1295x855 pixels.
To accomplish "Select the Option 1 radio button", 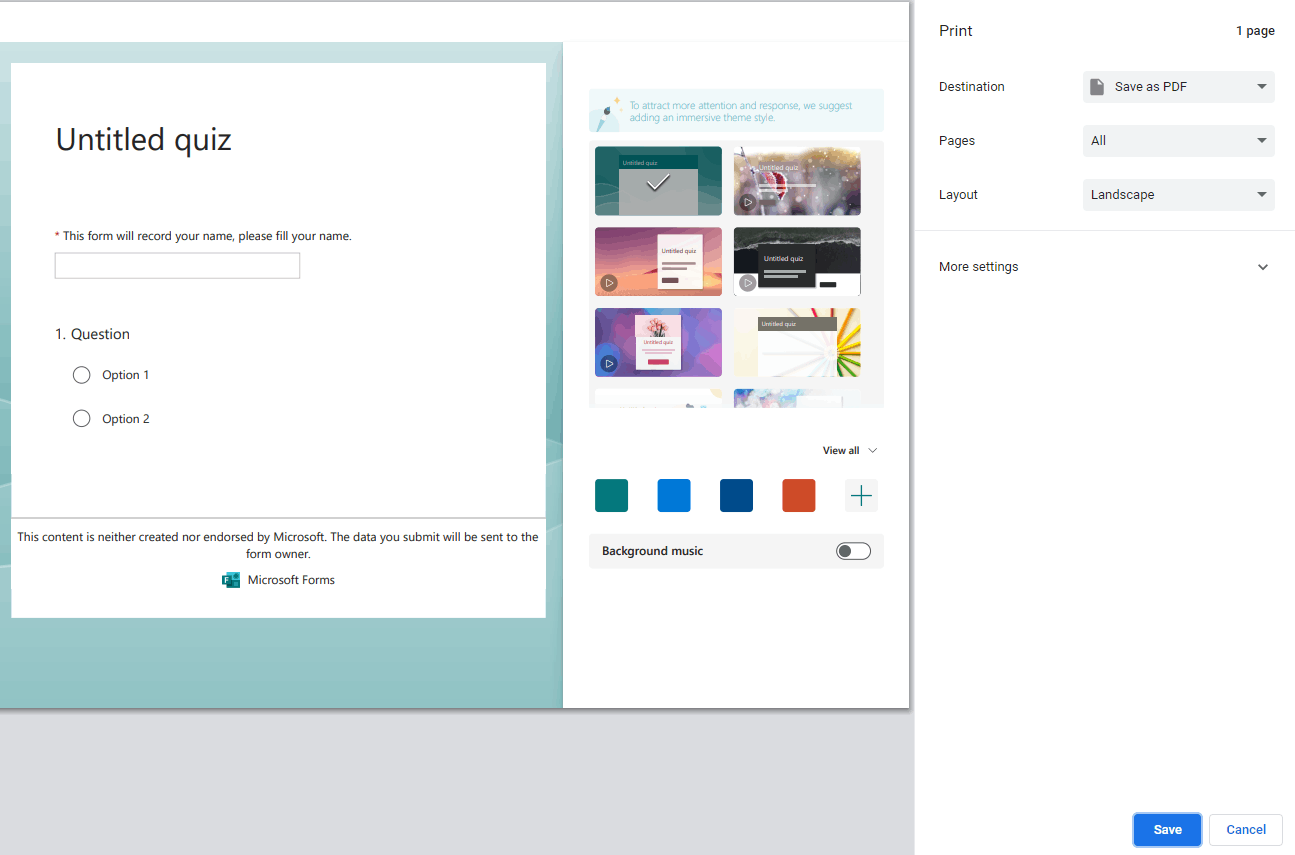I will tap(82, 375).
